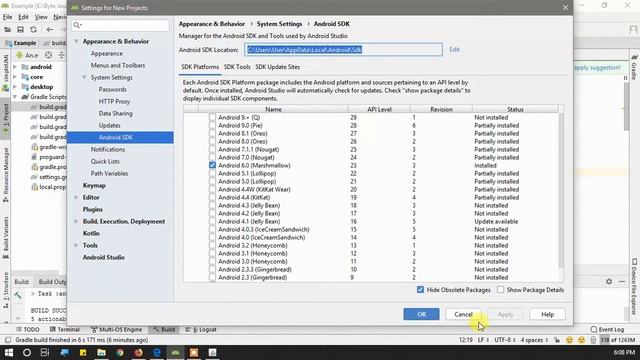The image size is (640, 360).
Task: Open the Plugins settings page
Action: pyautogui.click(x=93, y=209)
